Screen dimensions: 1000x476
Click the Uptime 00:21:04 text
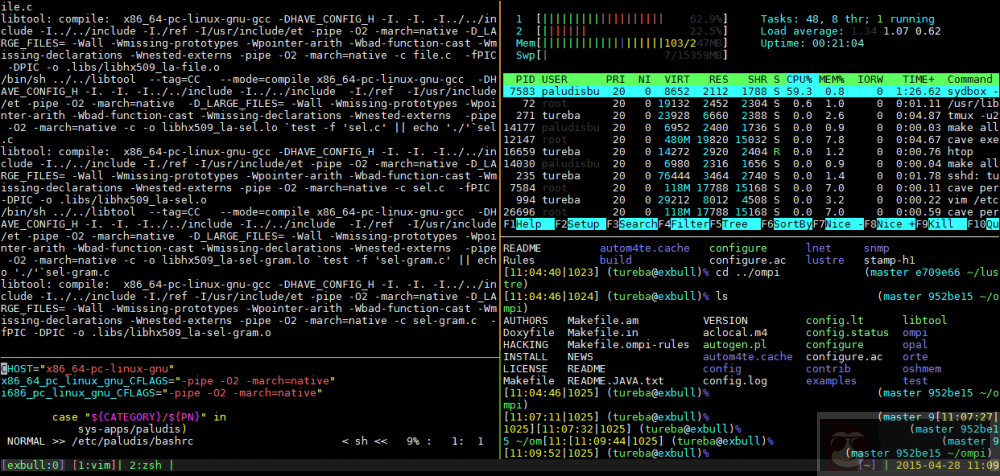click(x=812, y=43)
